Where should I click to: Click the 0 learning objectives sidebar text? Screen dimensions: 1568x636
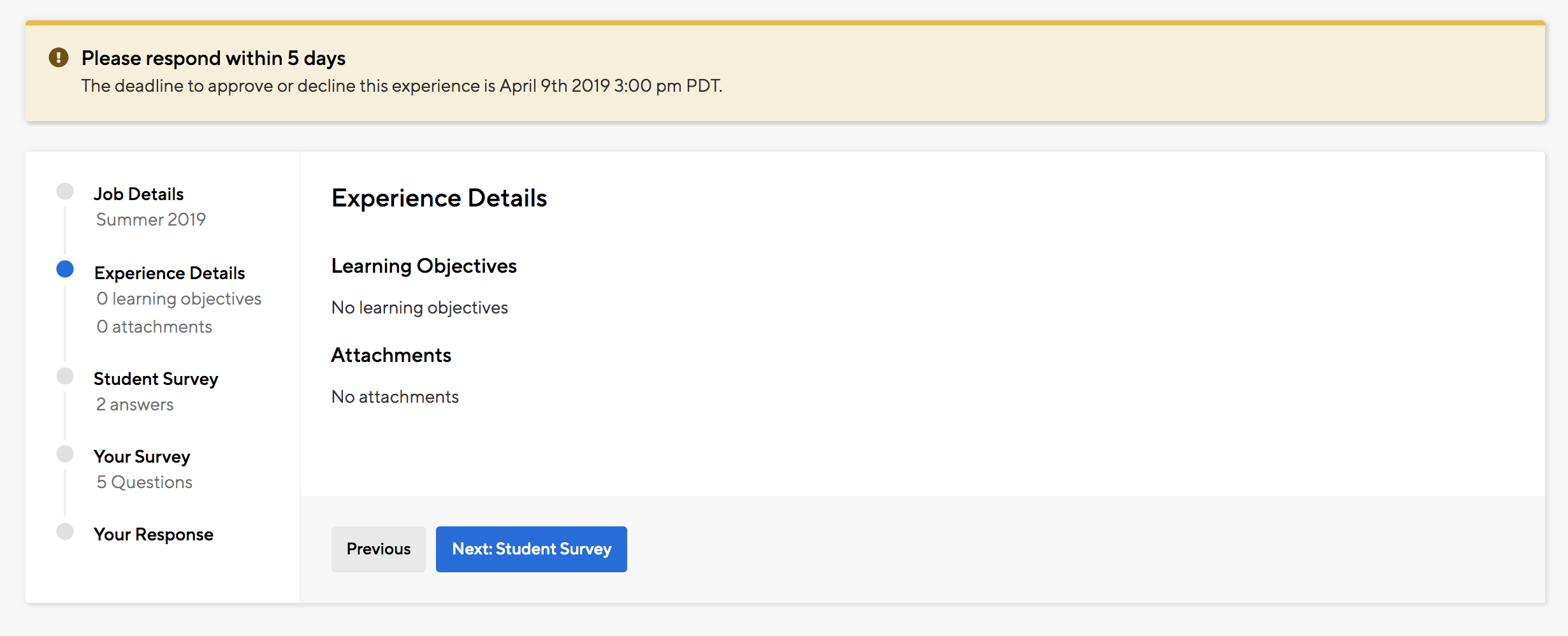click(178, 298)
